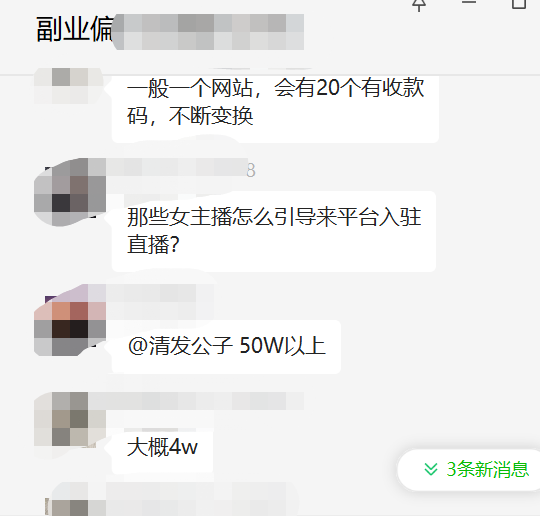Screen dimensions: 540x516
Task: Select the 大概4w message bubble
Action: coord(162,448)
